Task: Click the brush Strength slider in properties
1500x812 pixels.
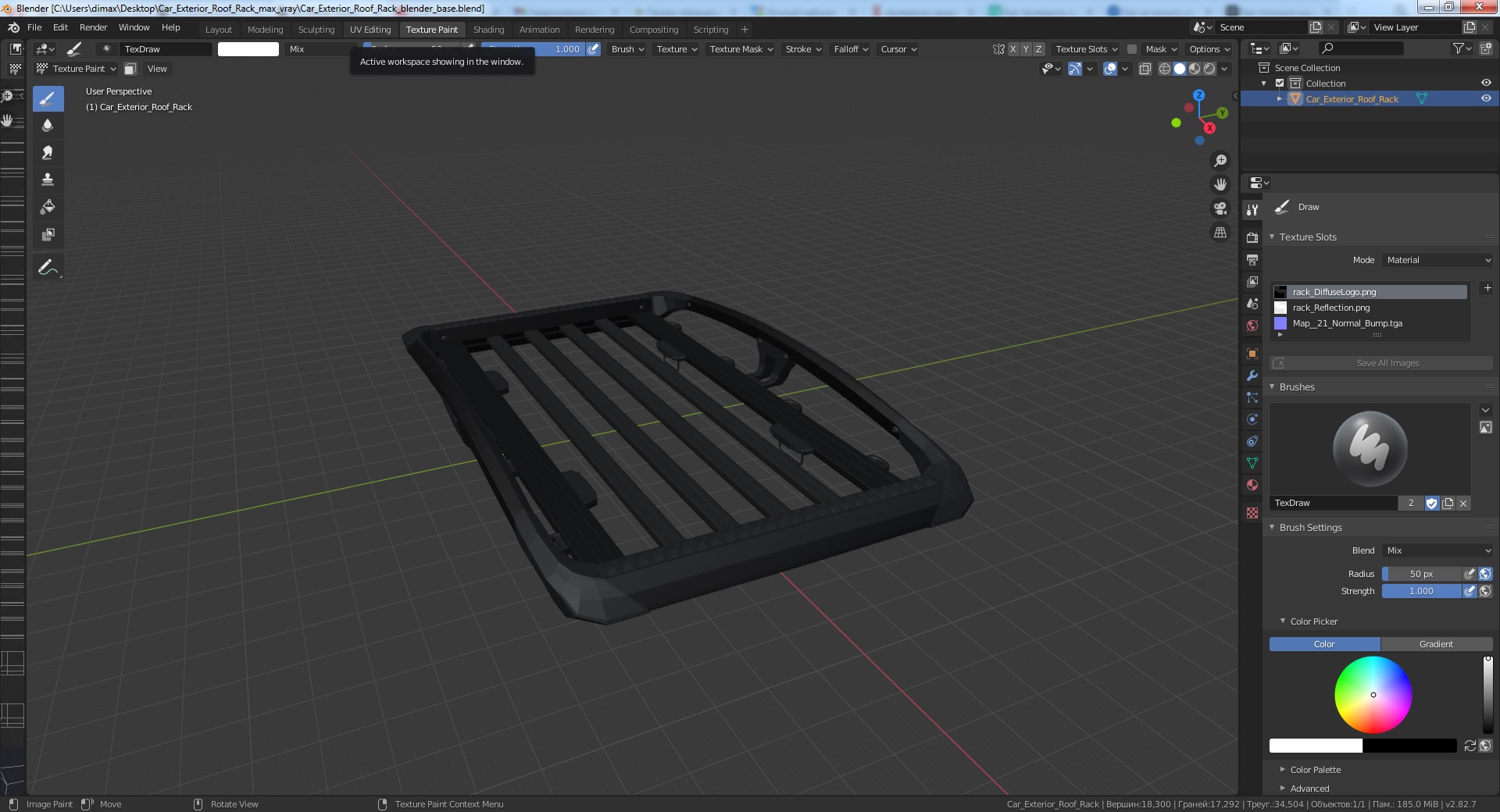Action: 1421,592
